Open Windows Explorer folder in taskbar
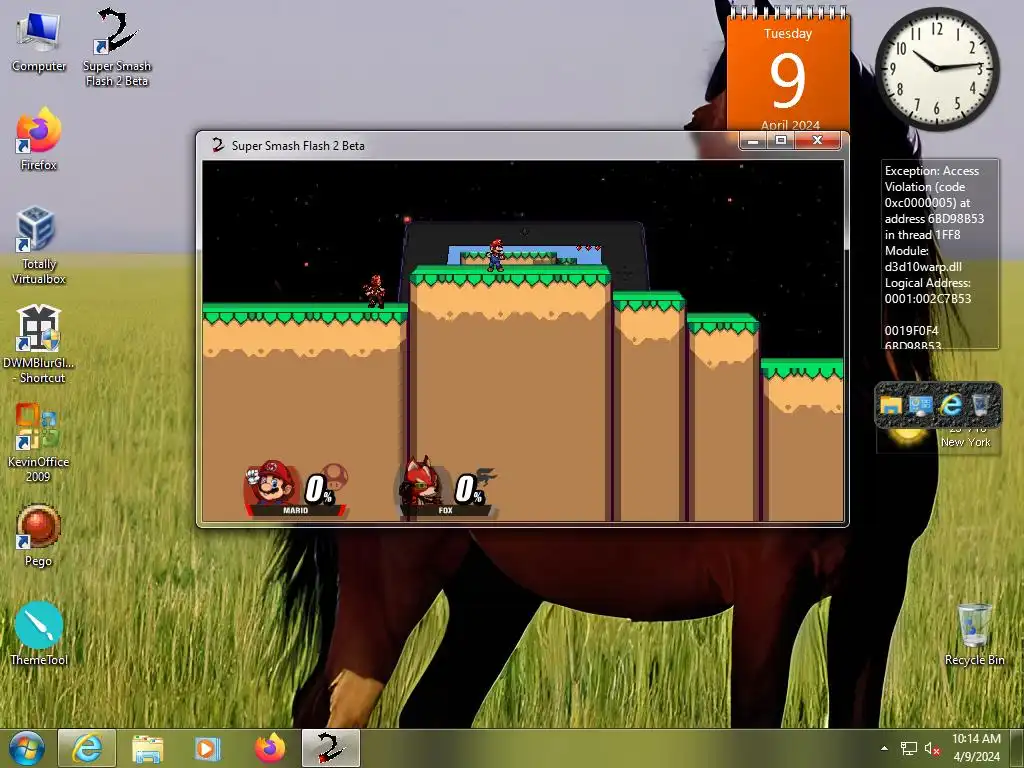 coord(148,748)
